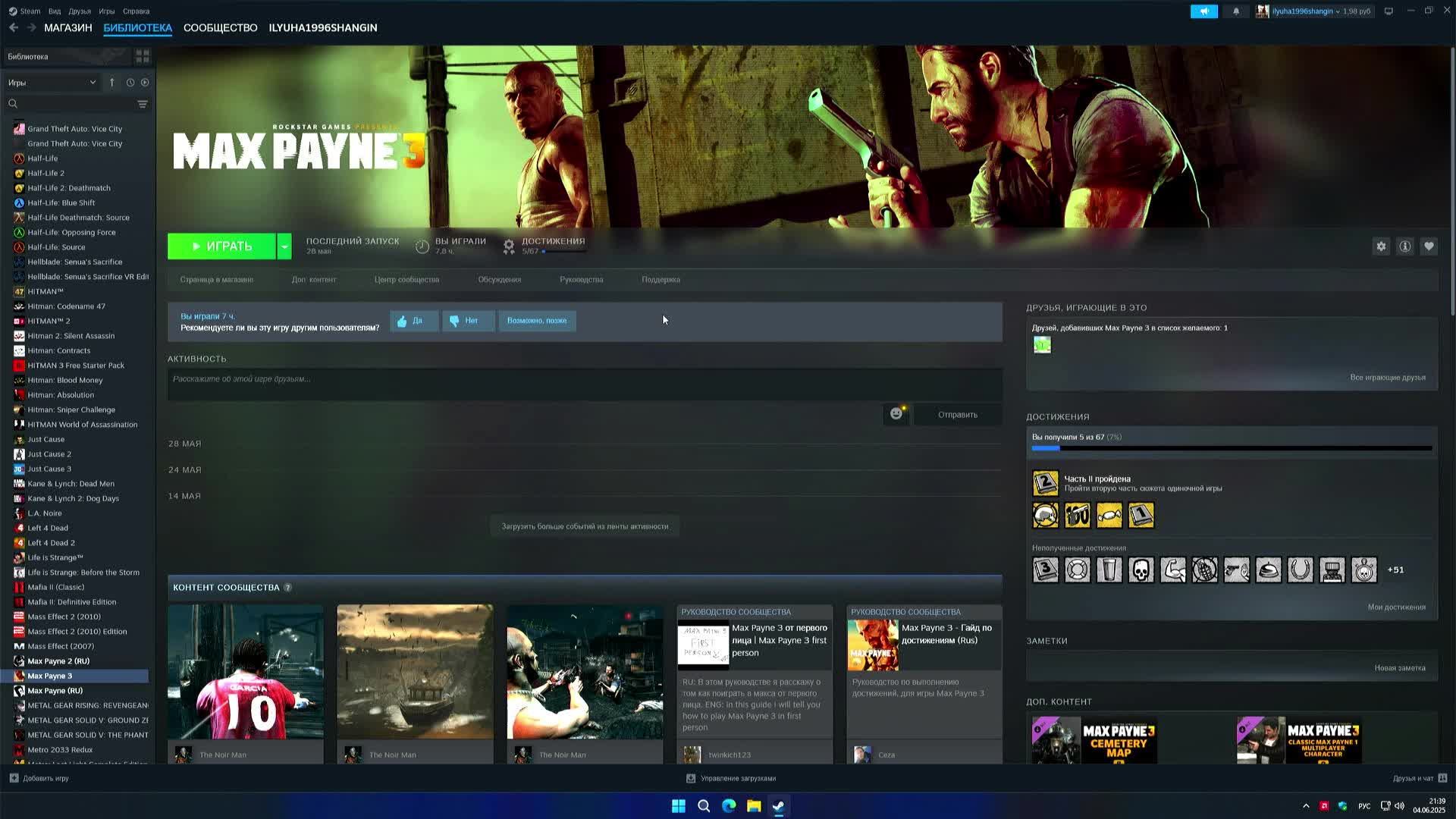Click the flexed arm locked achievement icon
1456x819 pixels.
pyautogui.click(x=1172, y=570)
